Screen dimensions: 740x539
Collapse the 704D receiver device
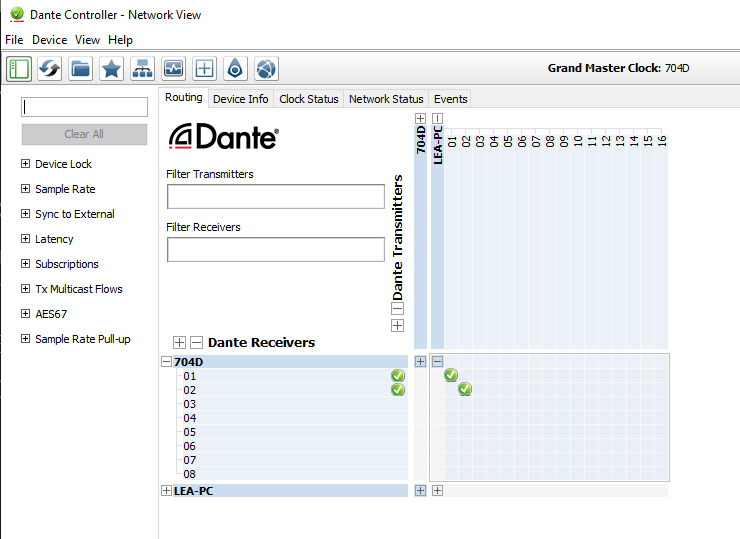(x=166, y=362)
